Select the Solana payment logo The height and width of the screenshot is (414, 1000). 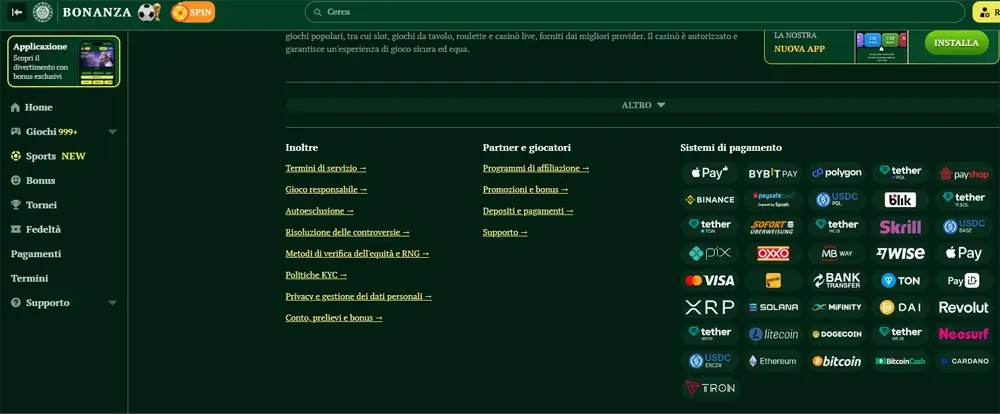pyautogui.click(x=773, y=307)
